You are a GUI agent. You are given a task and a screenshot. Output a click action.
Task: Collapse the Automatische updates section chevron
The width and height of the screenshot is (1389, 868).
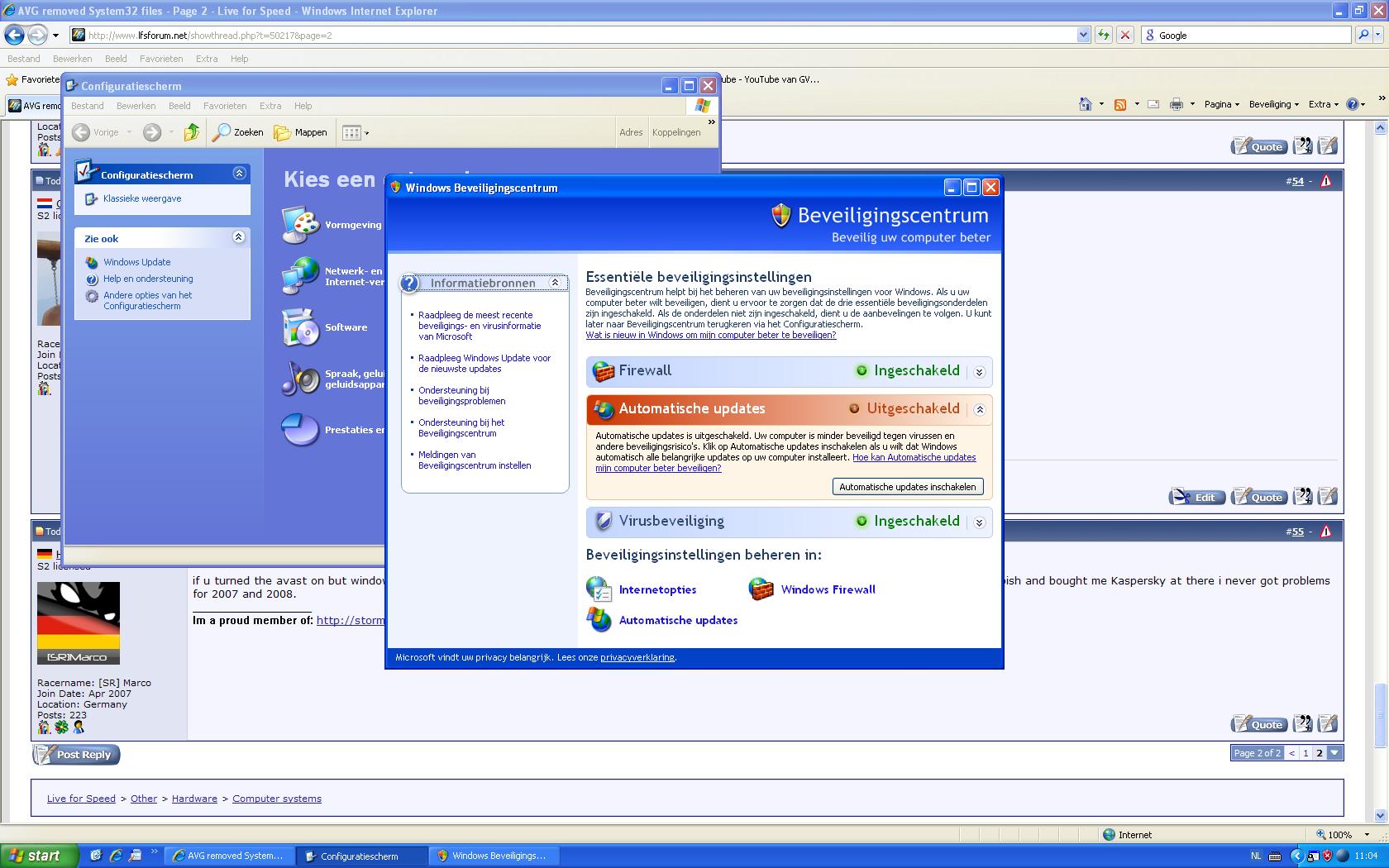(979, 410)
